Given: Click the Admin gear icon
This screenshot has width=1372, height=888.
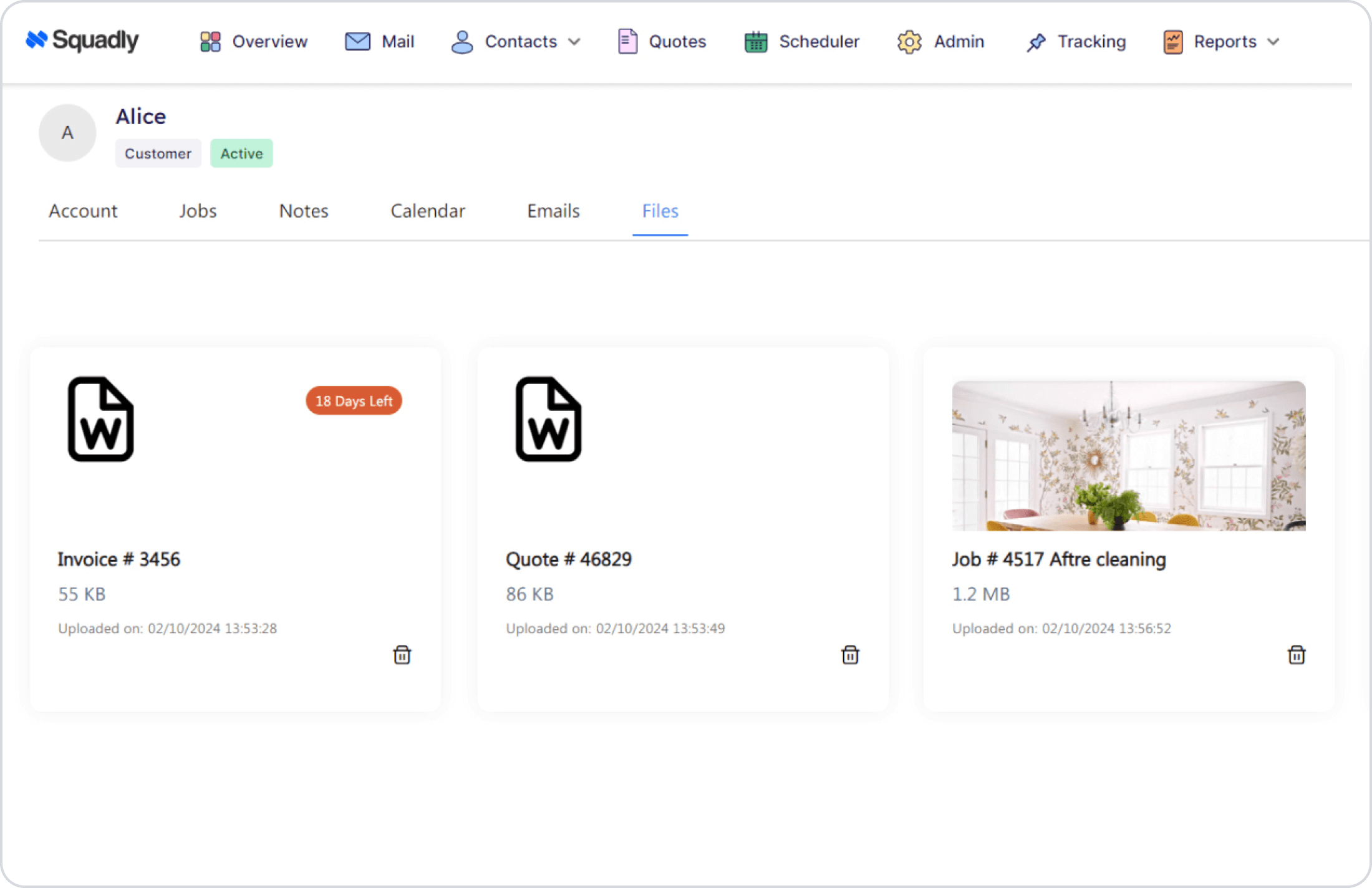Looking at the screenshot, I should point(909,42).
